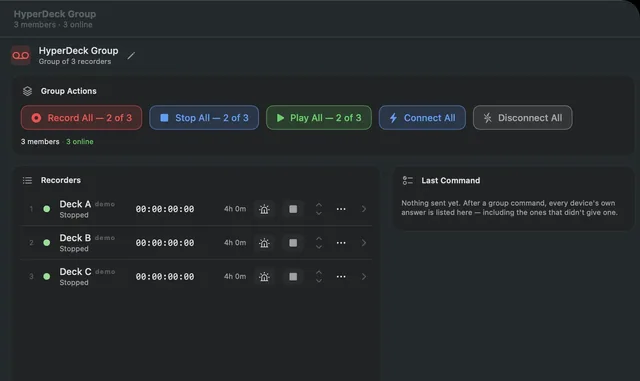Click the HyperDeck Group tape recorder icon
Viewport: 640px width, 381px height.
pos(20,56)
